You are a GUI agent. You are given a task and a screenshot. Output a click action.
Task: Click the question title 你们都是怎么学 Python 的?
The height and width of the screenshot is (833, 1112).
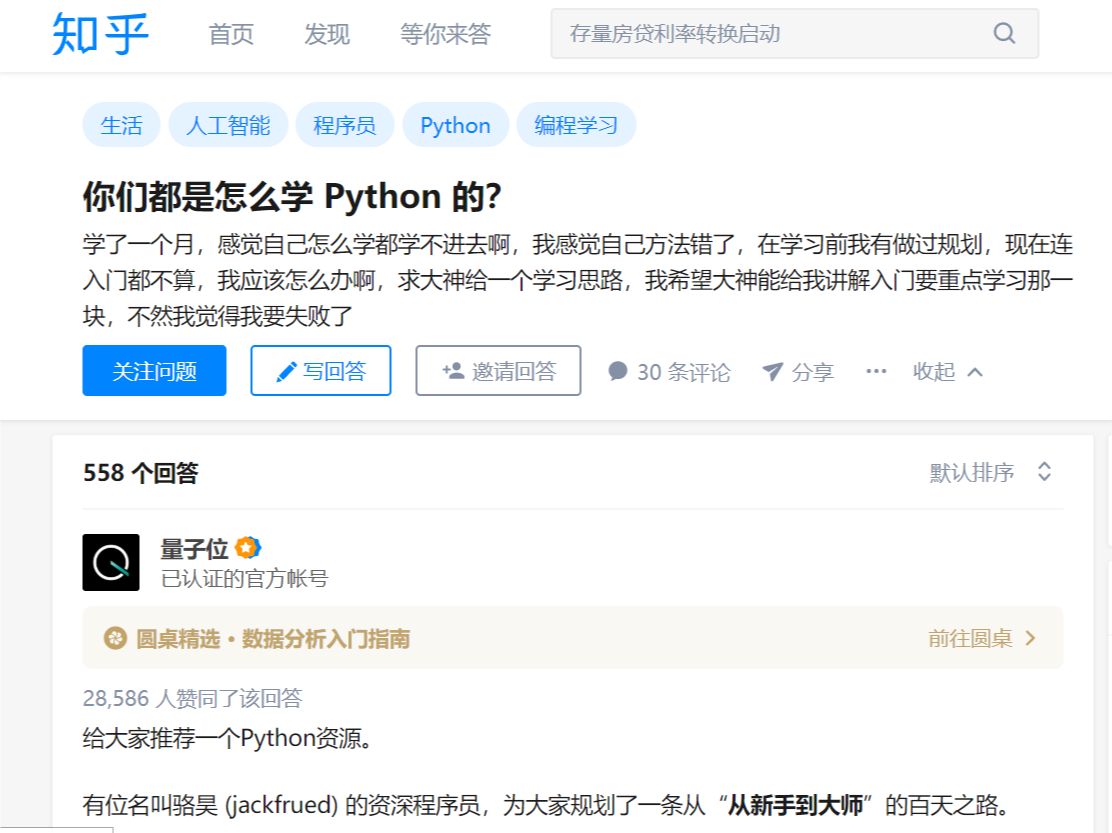[292, 196]
